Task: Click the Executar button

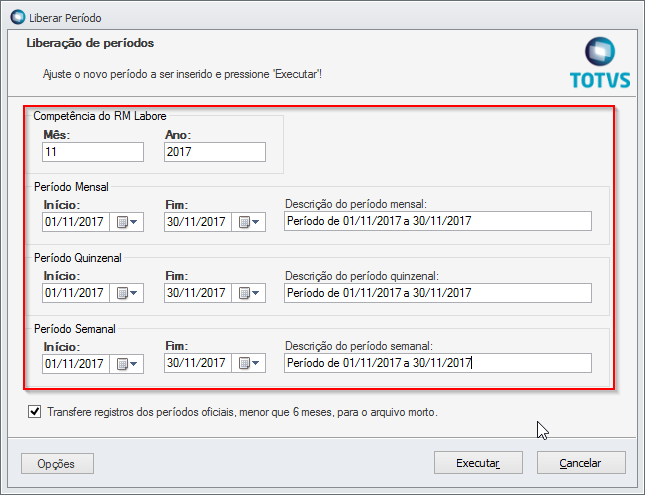Action: tap(478, 463)
